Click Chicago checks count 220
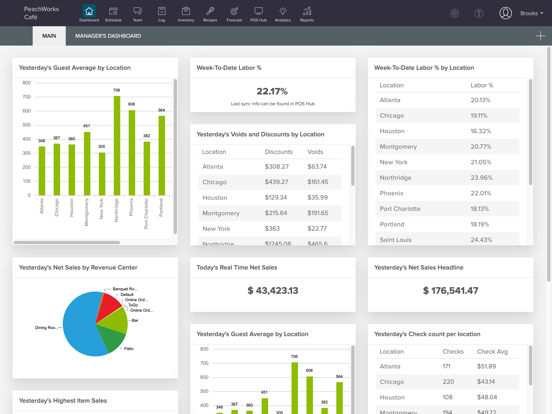 coord(448,382)
